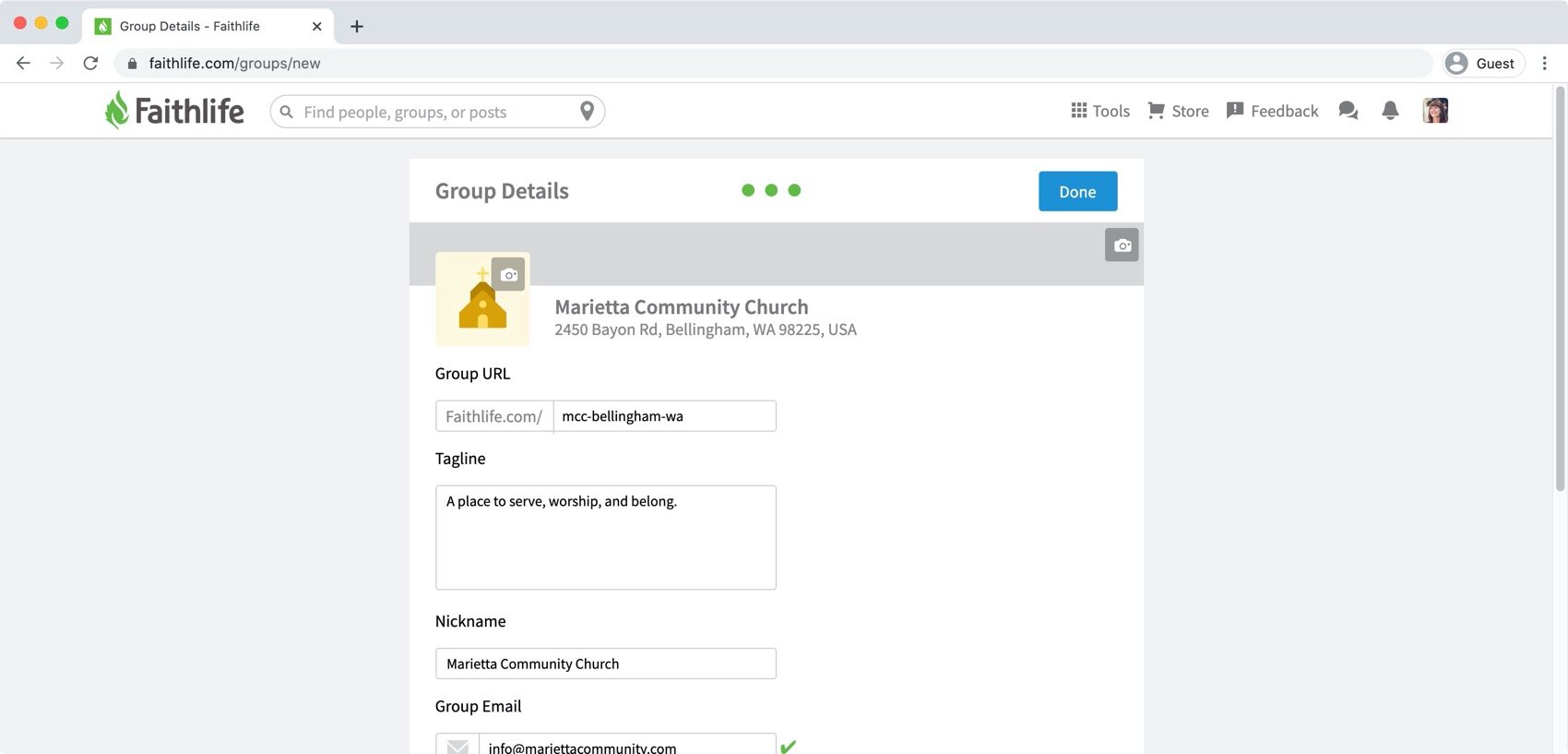This screenshot has width=1568, height=754.
Task: Open the Tools grid menu
Action: pyautogui.click(x=1100, y=111)
